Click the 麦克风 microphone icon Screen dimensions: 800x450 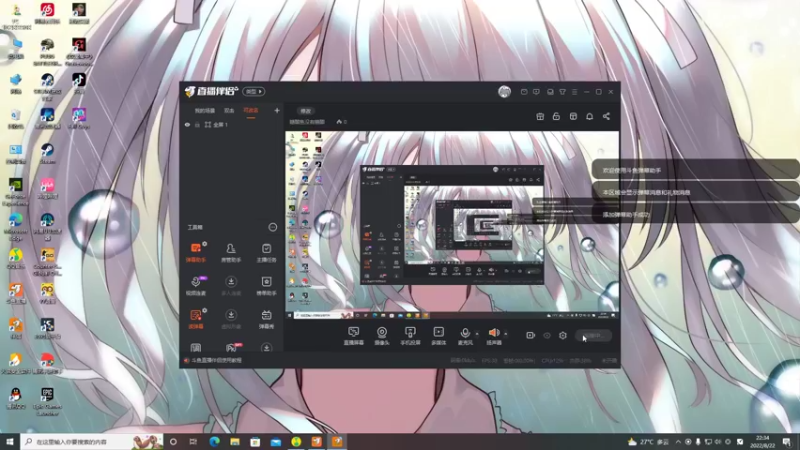tap(465, 333)
